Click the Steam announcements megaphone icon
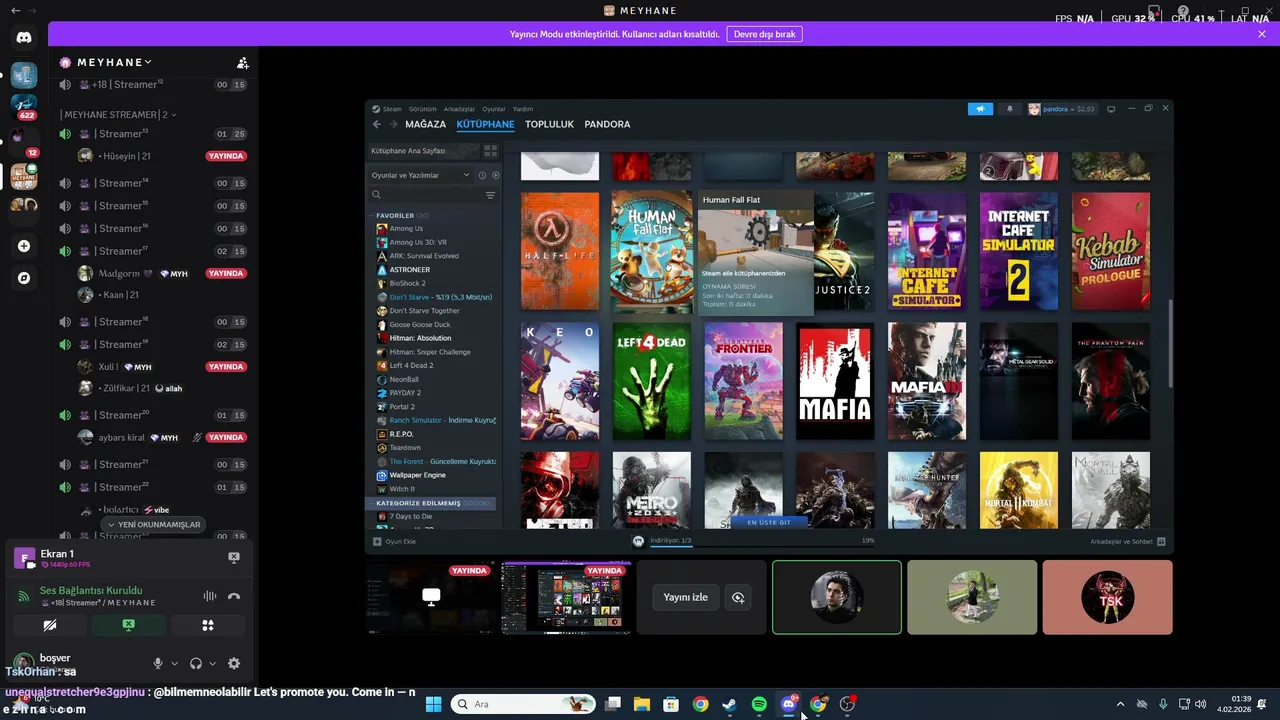Viewport: 1280px width, 720px height. coord(980,109)
